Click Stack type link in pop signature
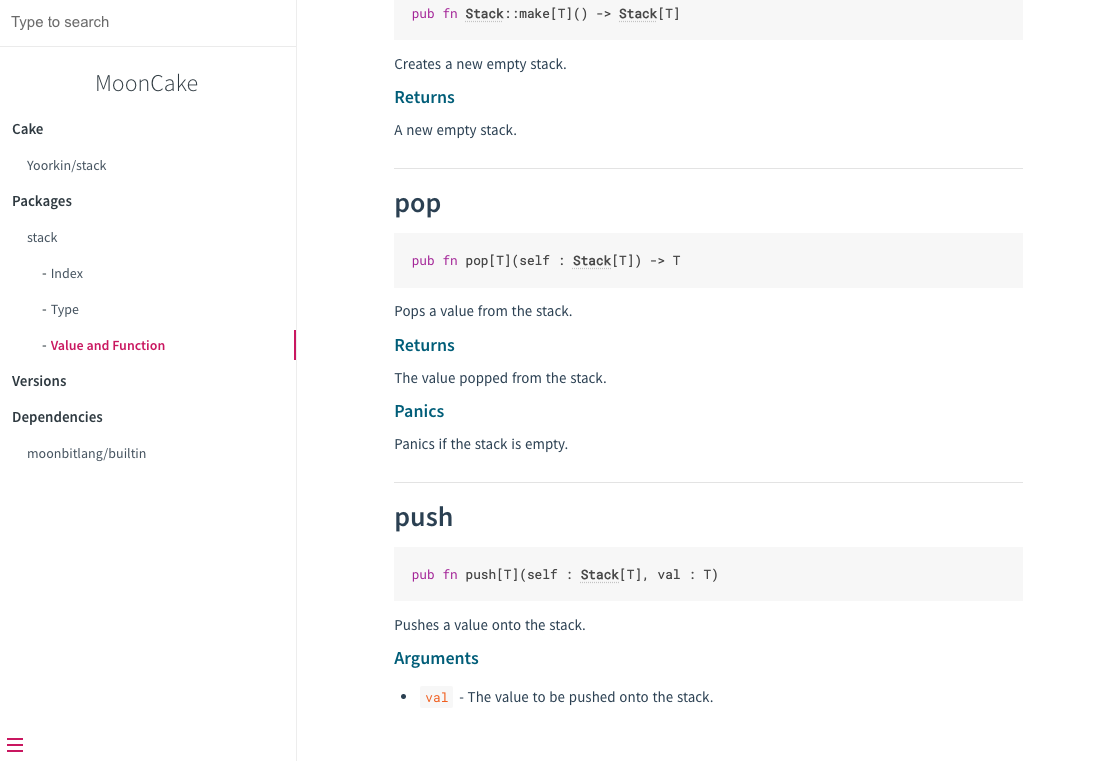The image size is (1105, 761). point(592,261)
